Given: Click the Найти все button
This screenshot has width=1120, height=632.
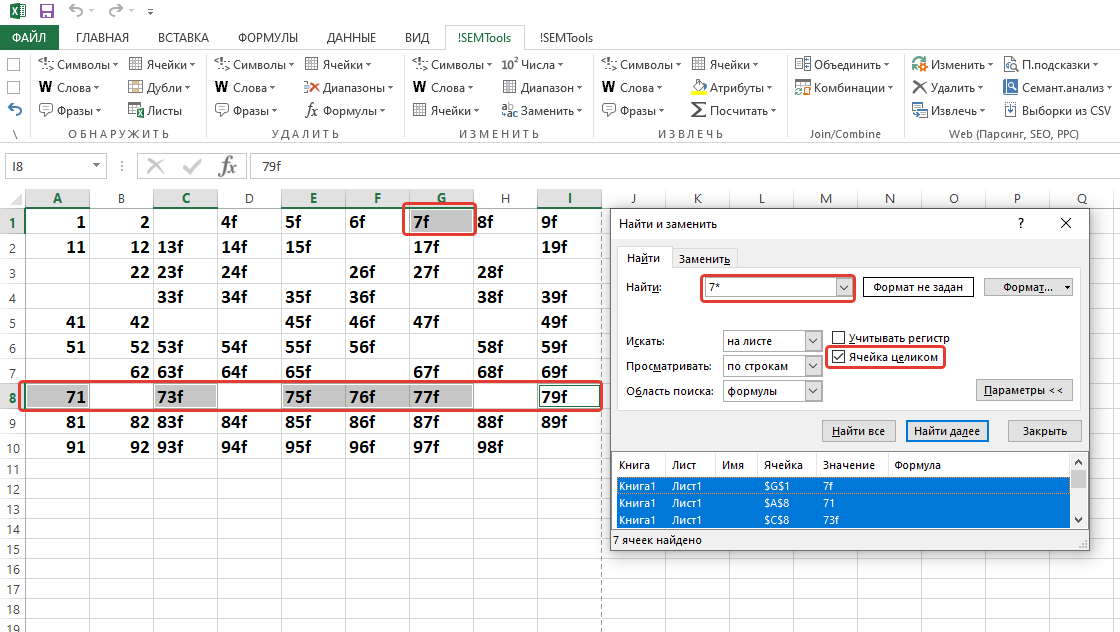Looking at the screenshot, I should click(x=858, y=431).
